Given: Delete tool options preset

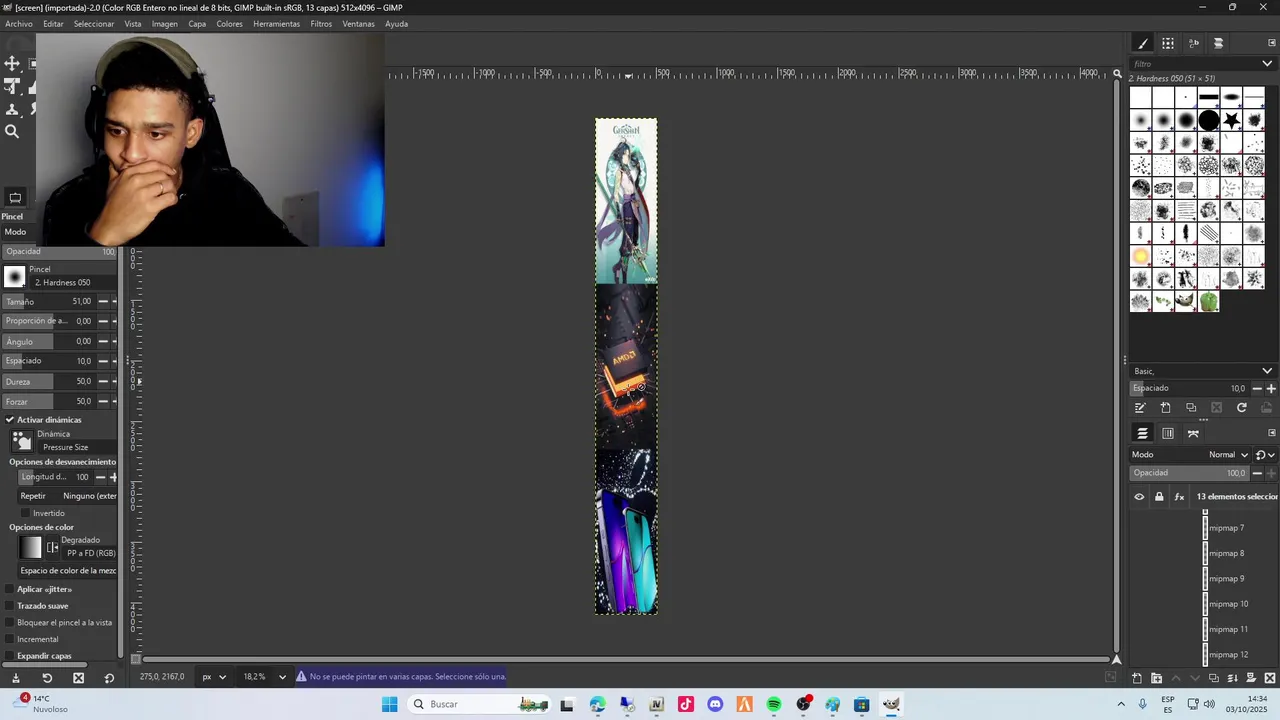Looking at the screenshot, I should click(78, 678).
